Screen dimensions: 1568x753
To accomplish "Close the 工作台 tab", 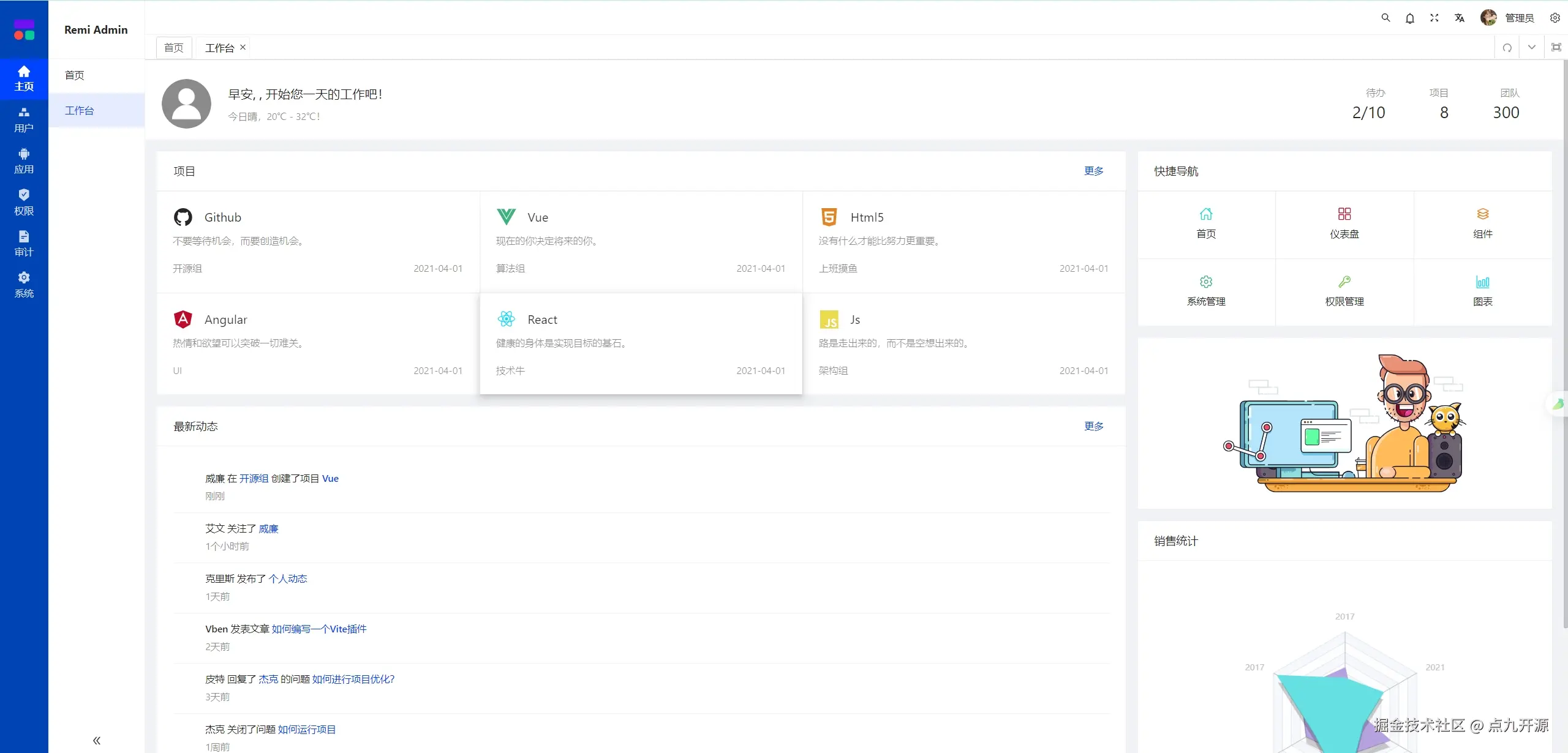I will 243,47.
